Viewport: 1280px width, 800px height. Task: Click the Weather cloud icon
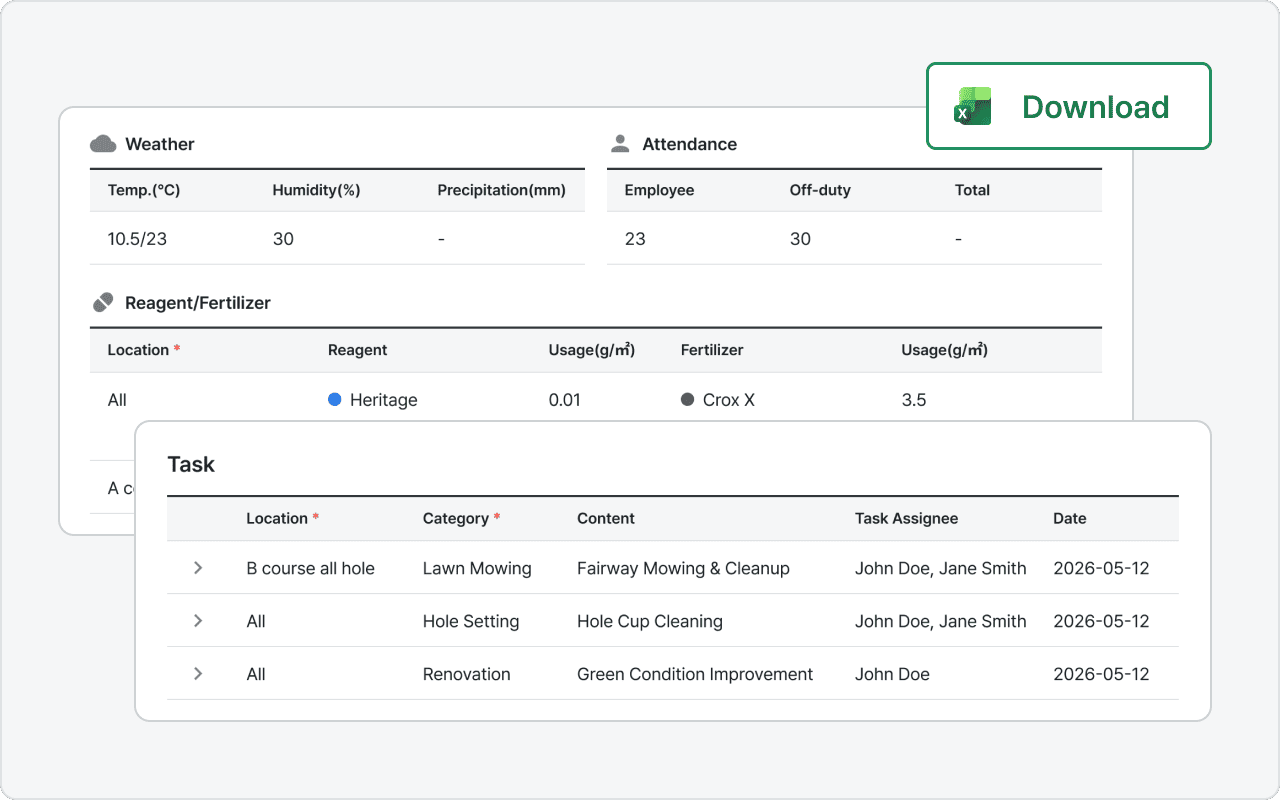[103, 144]
